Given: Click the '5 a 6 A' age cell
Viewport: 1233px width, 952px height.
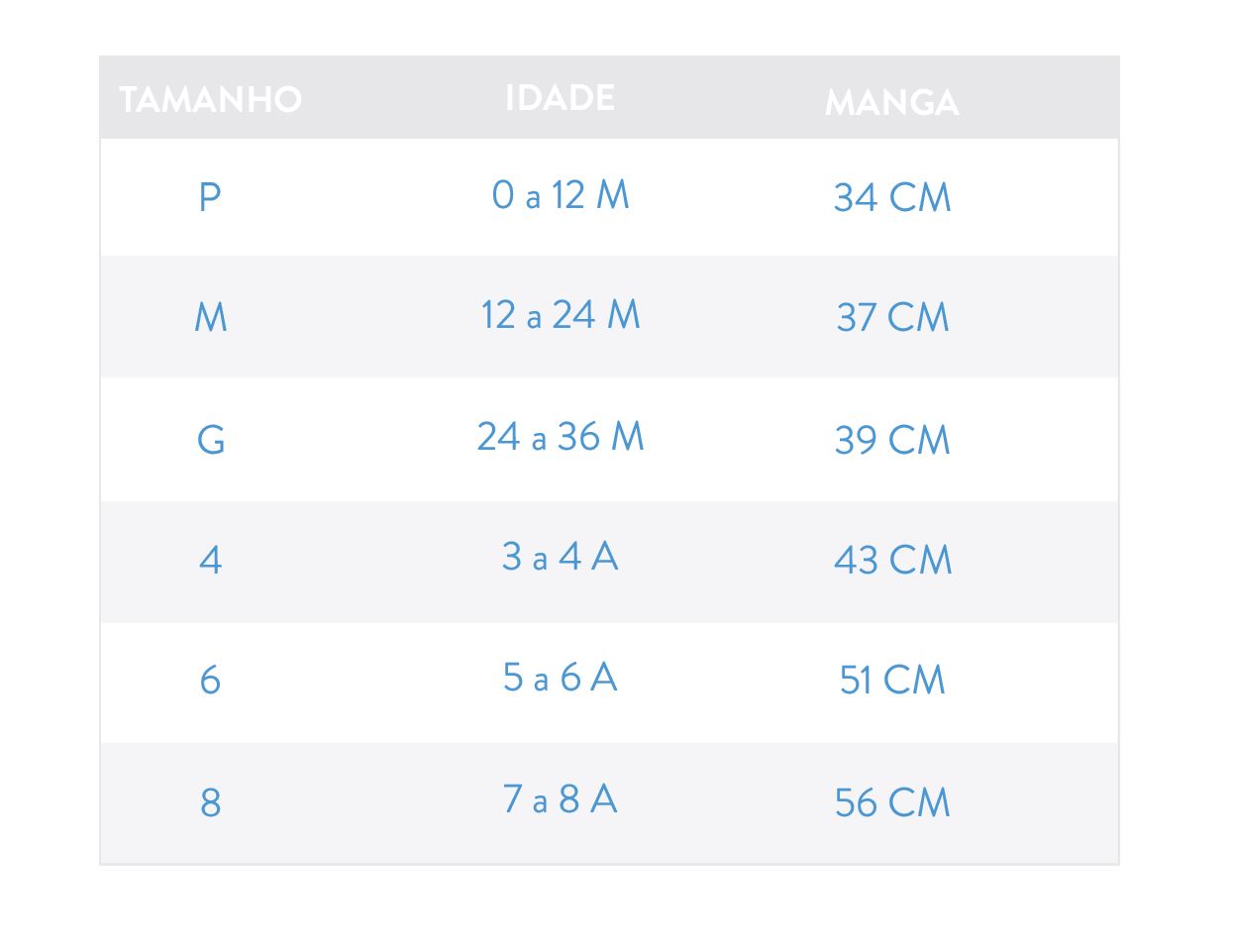Looking at the screenshot, I should pyautogui.click(x=561, y=679).
